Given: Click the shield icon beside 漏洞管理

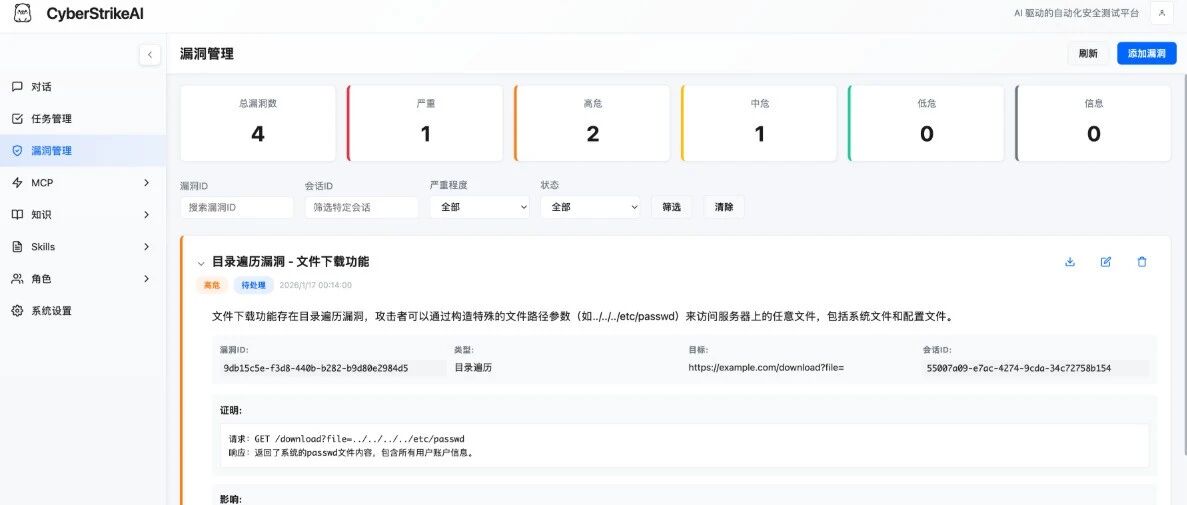Looking at the screenshot, I should [17, 151].
